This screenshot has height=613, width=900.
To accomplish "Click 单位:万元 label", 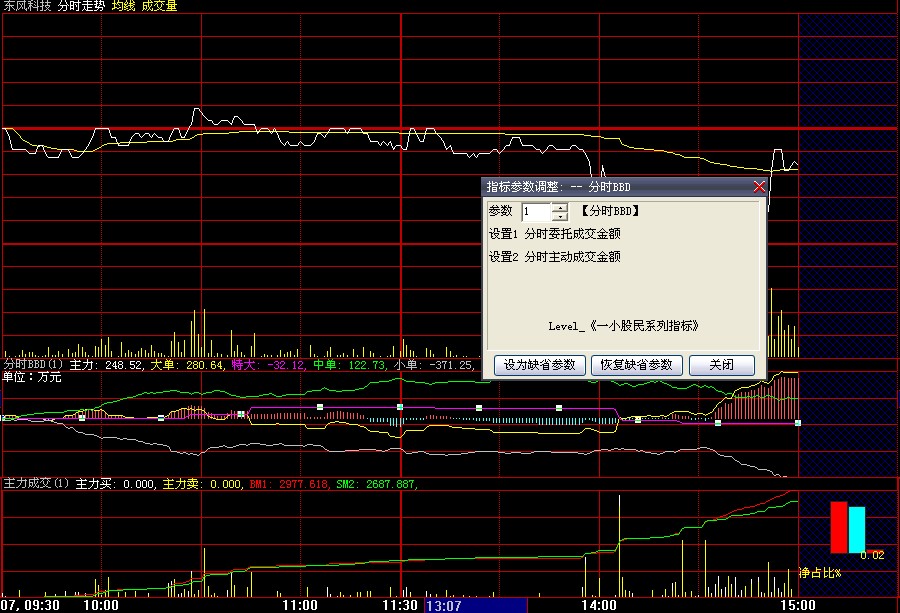I will coord(32,377).
